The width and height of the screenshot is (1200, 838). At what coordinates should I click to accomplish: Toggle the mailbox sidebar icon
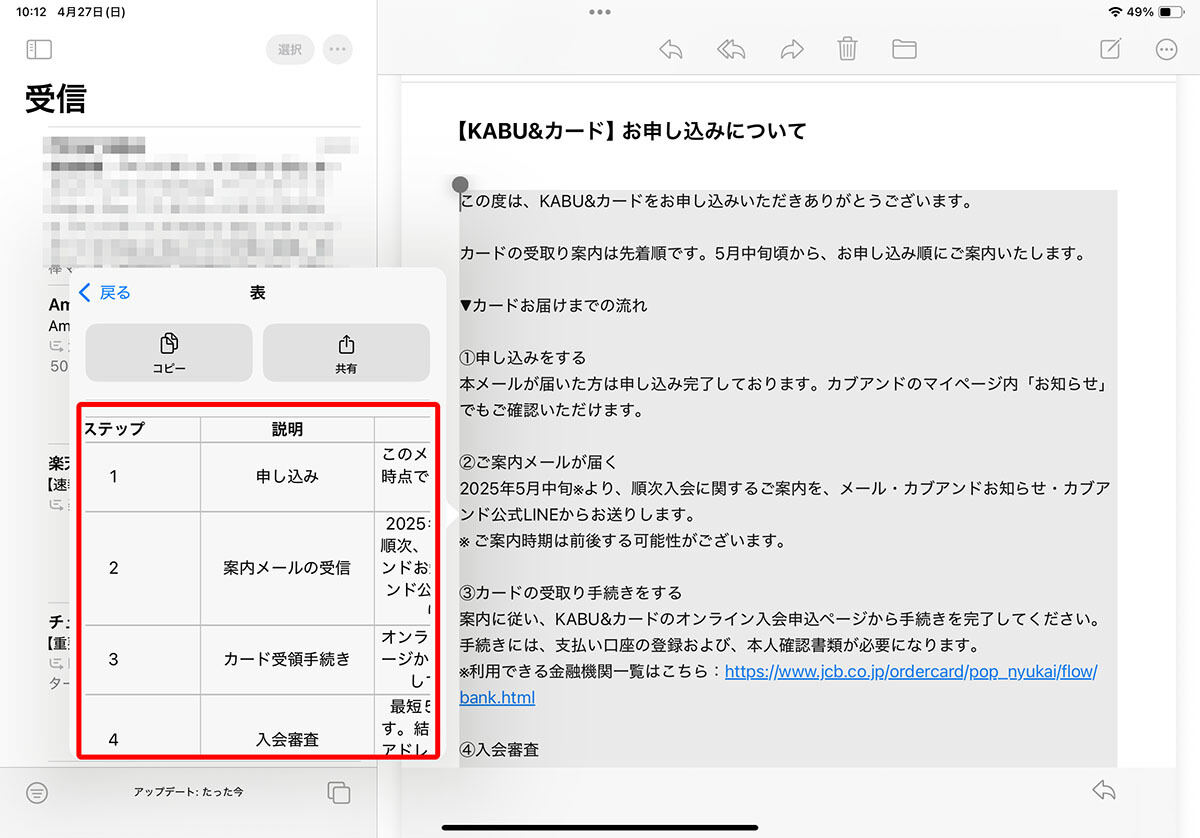point(39,49)
